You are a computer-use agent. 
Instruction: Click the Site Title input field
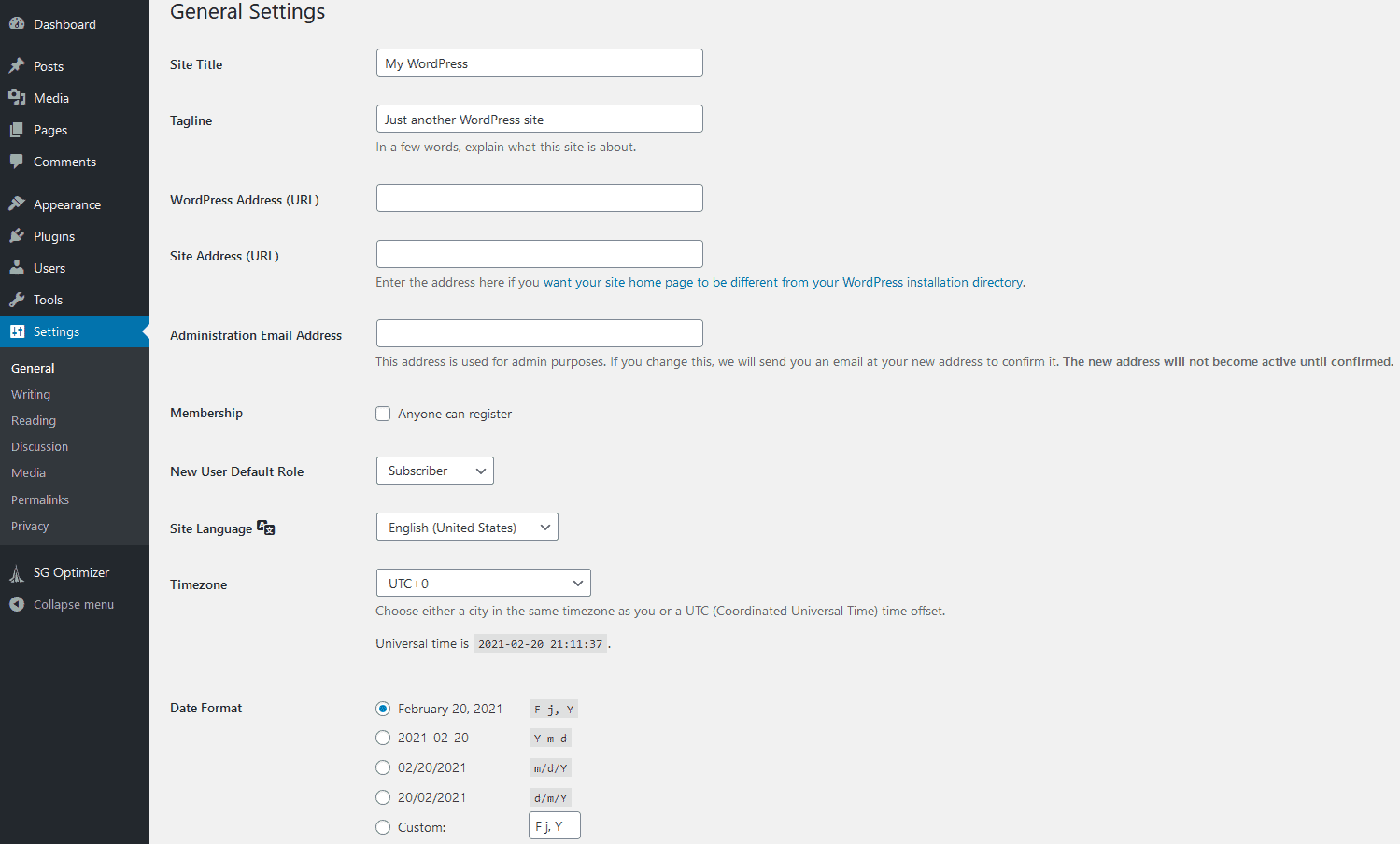540,63
